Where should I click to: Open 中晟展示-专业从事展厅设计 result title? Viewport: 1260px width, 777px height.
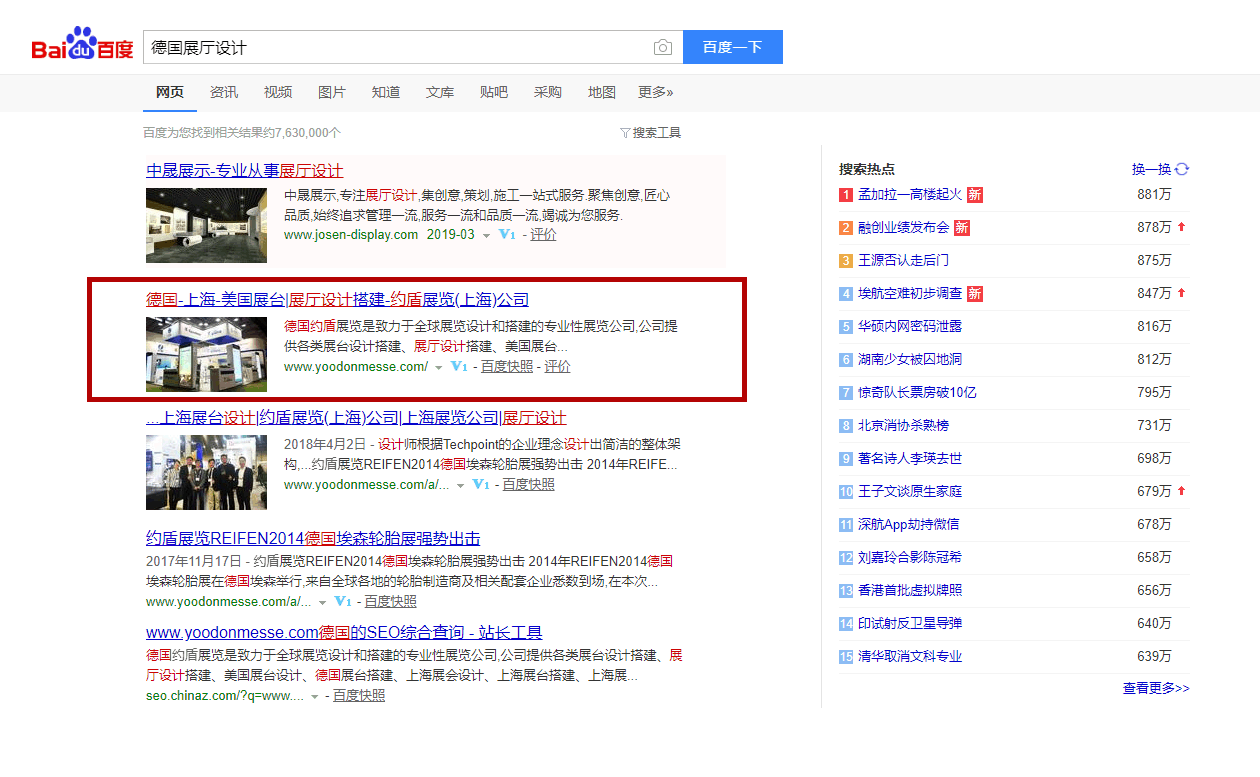tap(245, 170)
